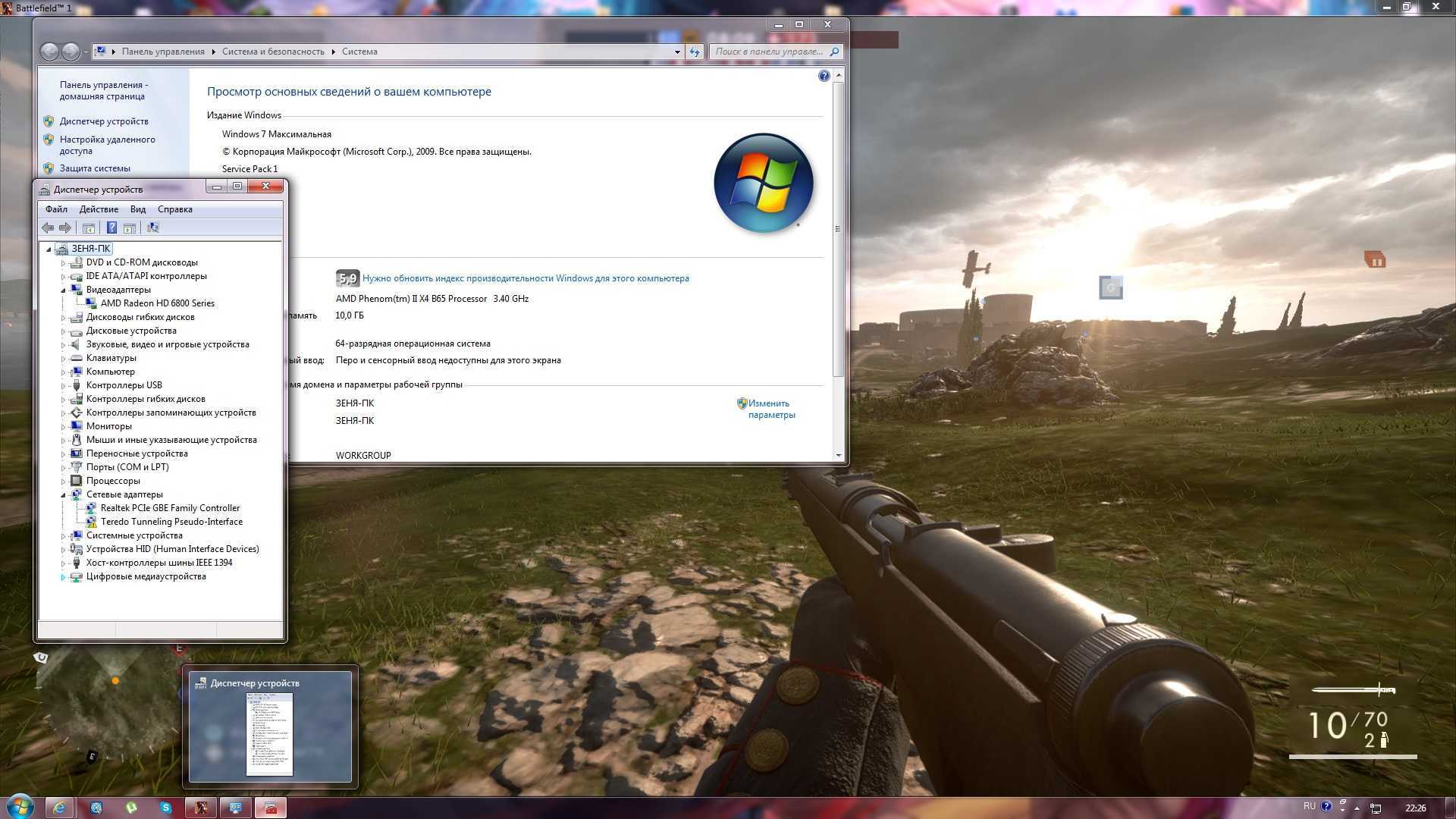This screenshot has height=819, width=1456.
Task: Open address bar history dropdown arrow
Action: pos(677,52)
